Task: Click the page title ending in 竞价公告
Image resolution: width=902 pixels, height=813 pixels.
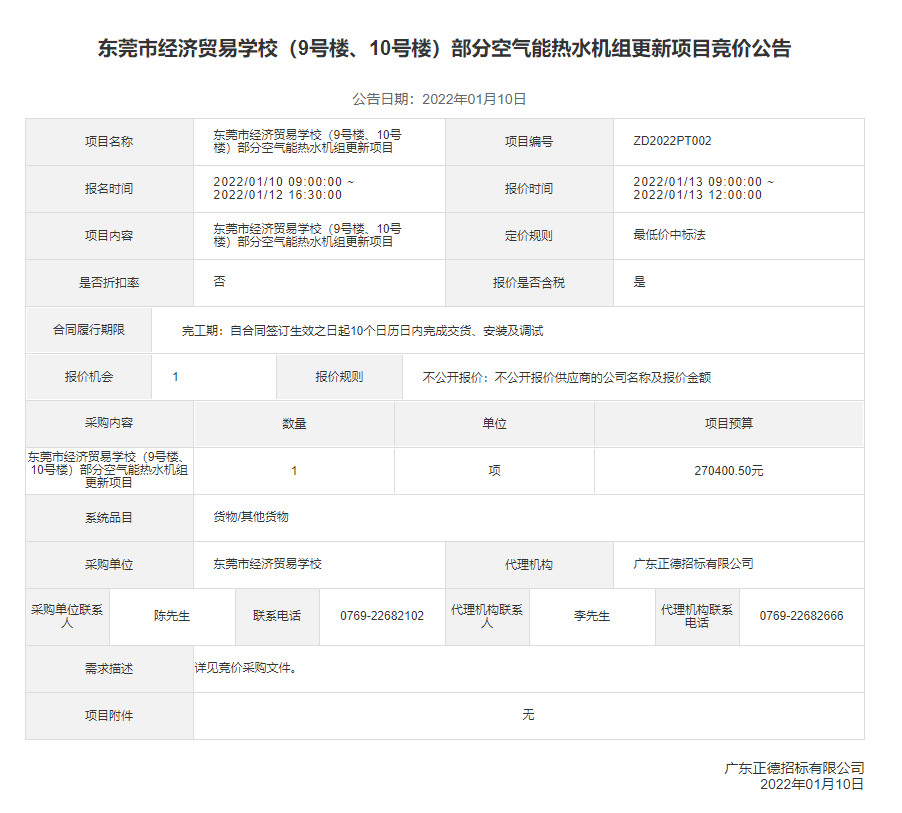Action: coord(444,48)
